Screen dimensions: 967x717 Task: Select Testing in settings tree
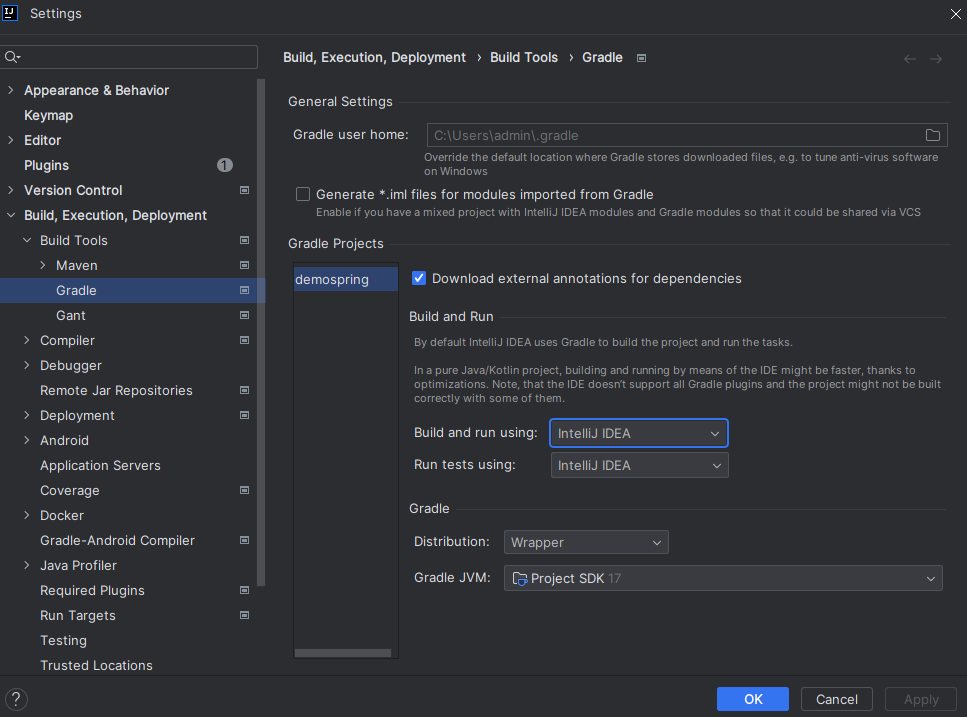click(63, 641)
